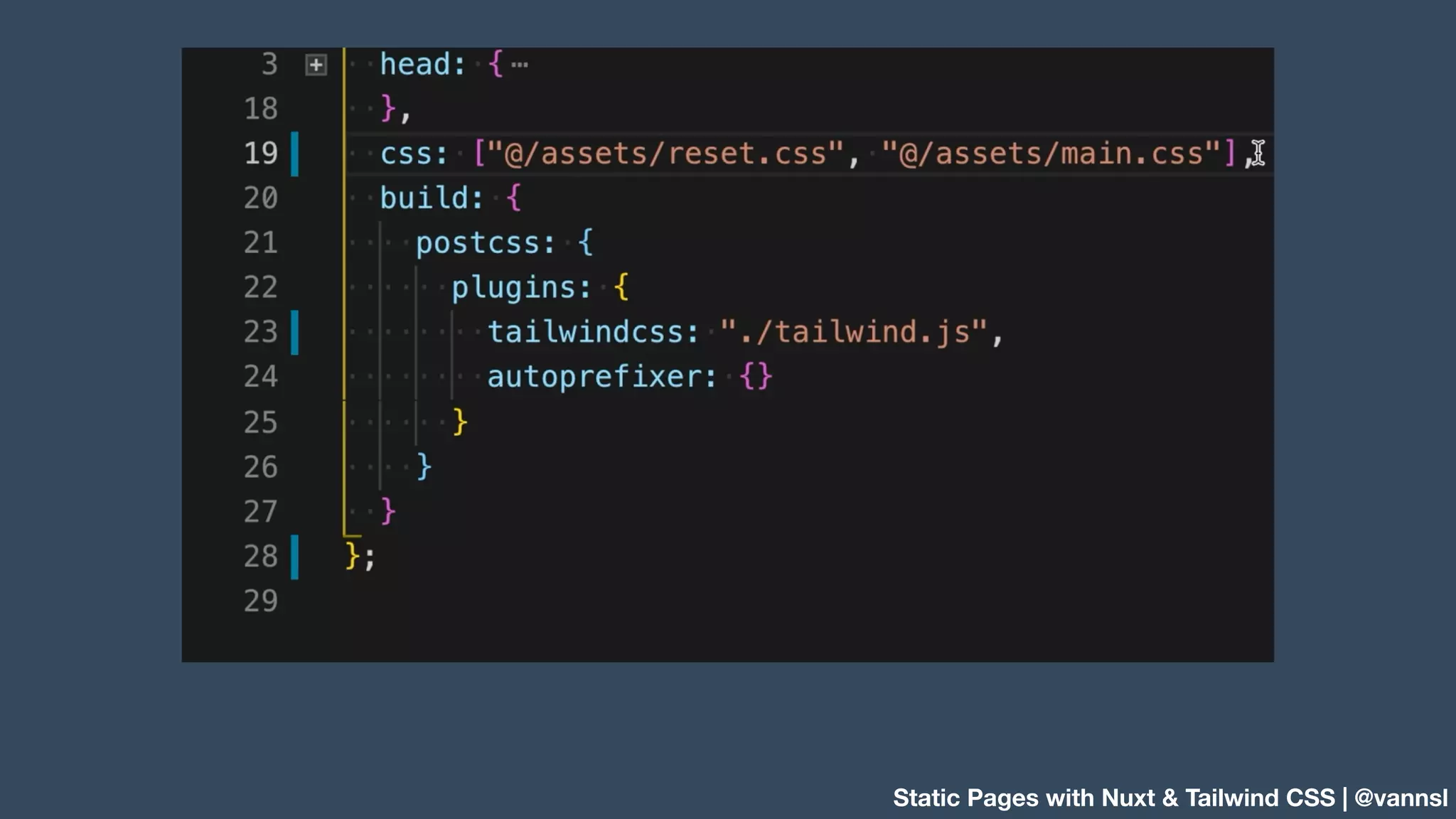Click line number 21 in the gutter

260,242
